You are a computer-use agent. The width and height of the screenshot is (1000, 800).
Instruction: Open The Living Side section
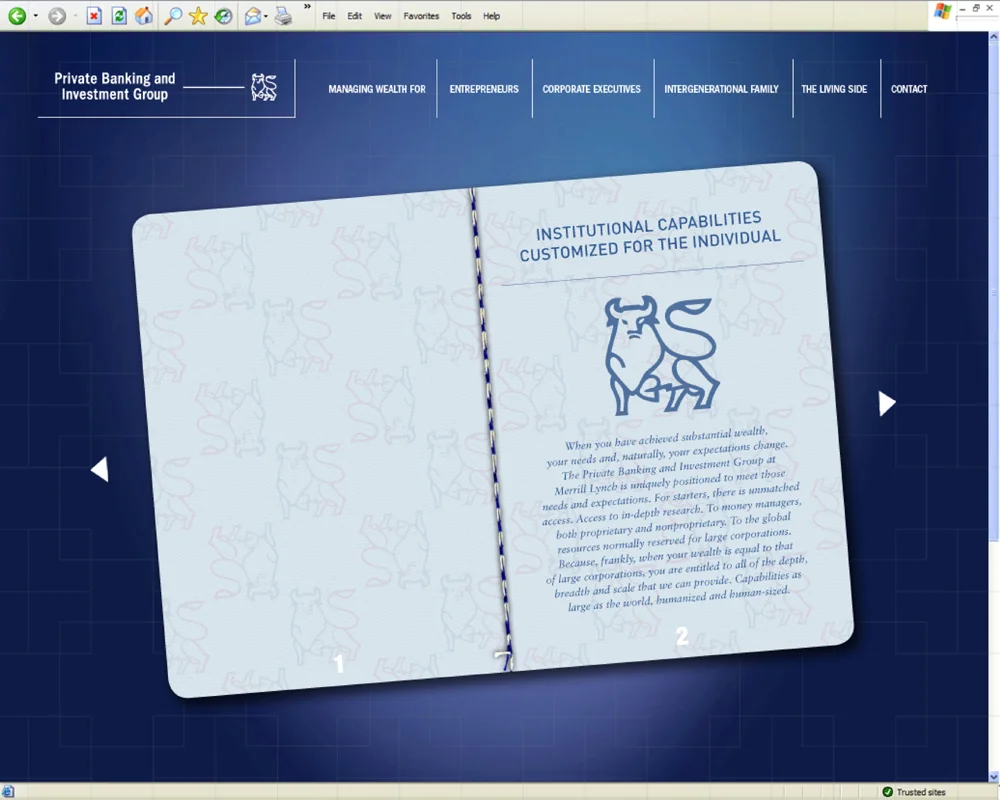(834, 89)
